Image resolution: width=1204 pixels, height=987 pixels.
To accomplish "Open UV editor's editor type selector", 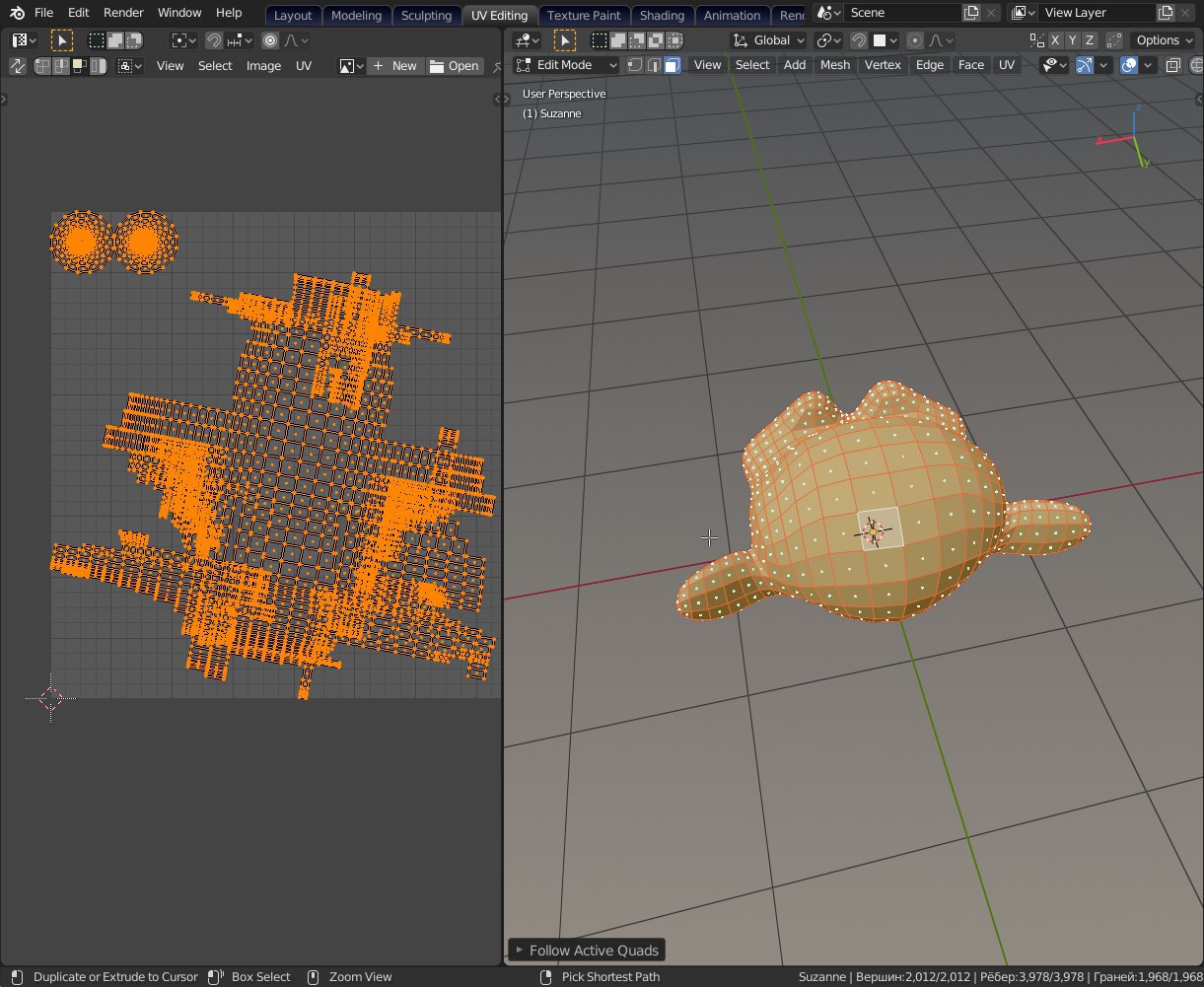I will [24, 40].
